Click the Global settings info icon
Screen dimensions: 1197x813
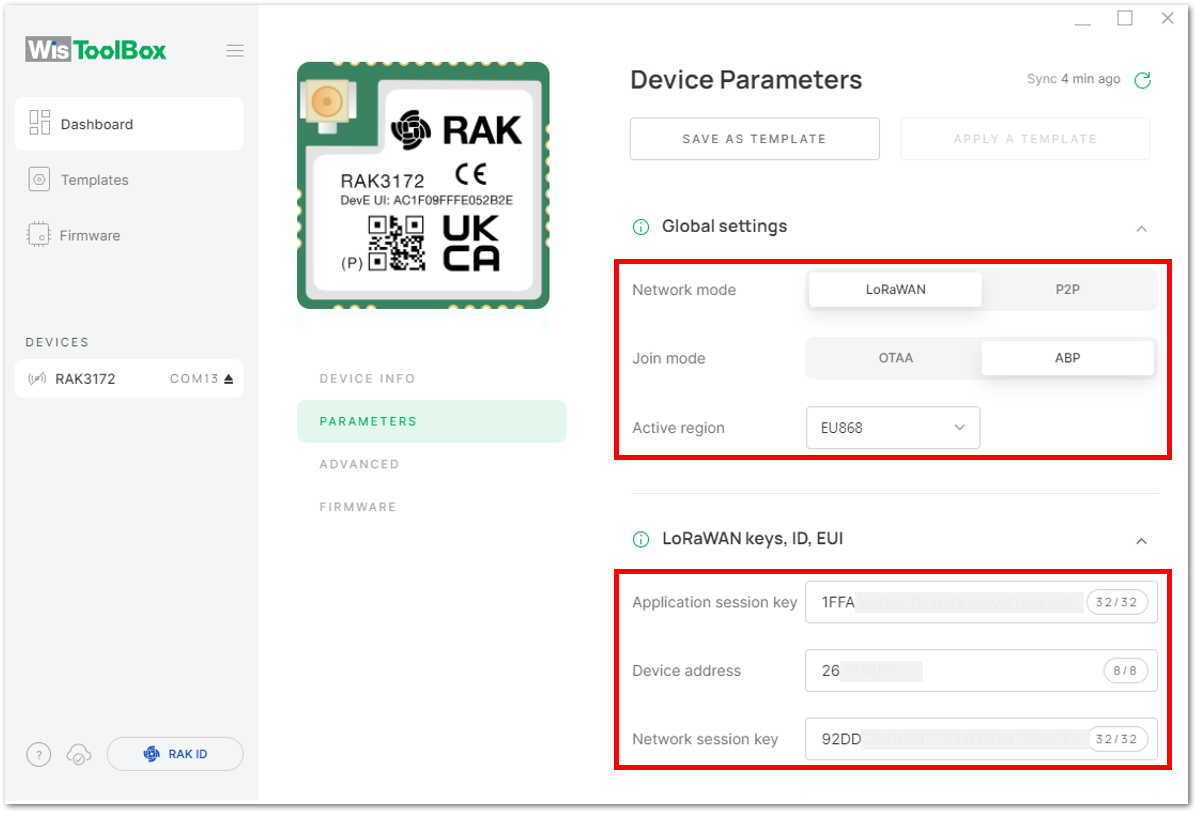[641, 227]
